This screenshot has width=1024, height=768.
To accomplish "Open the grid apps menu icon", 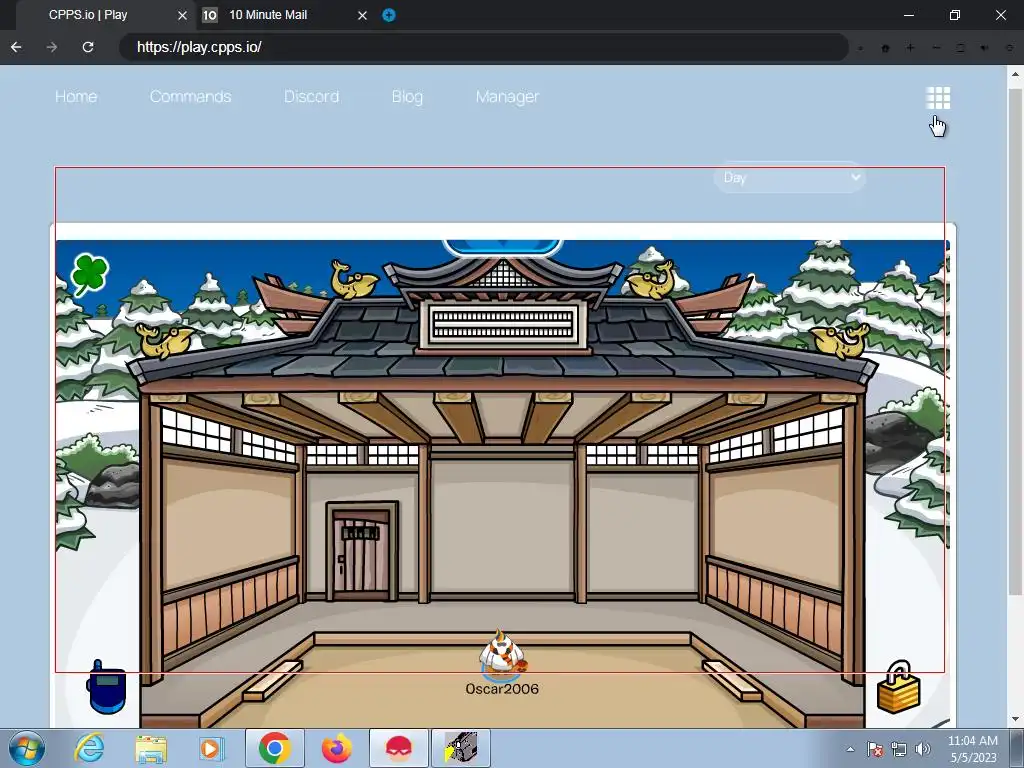I will (x=938, y=98).
